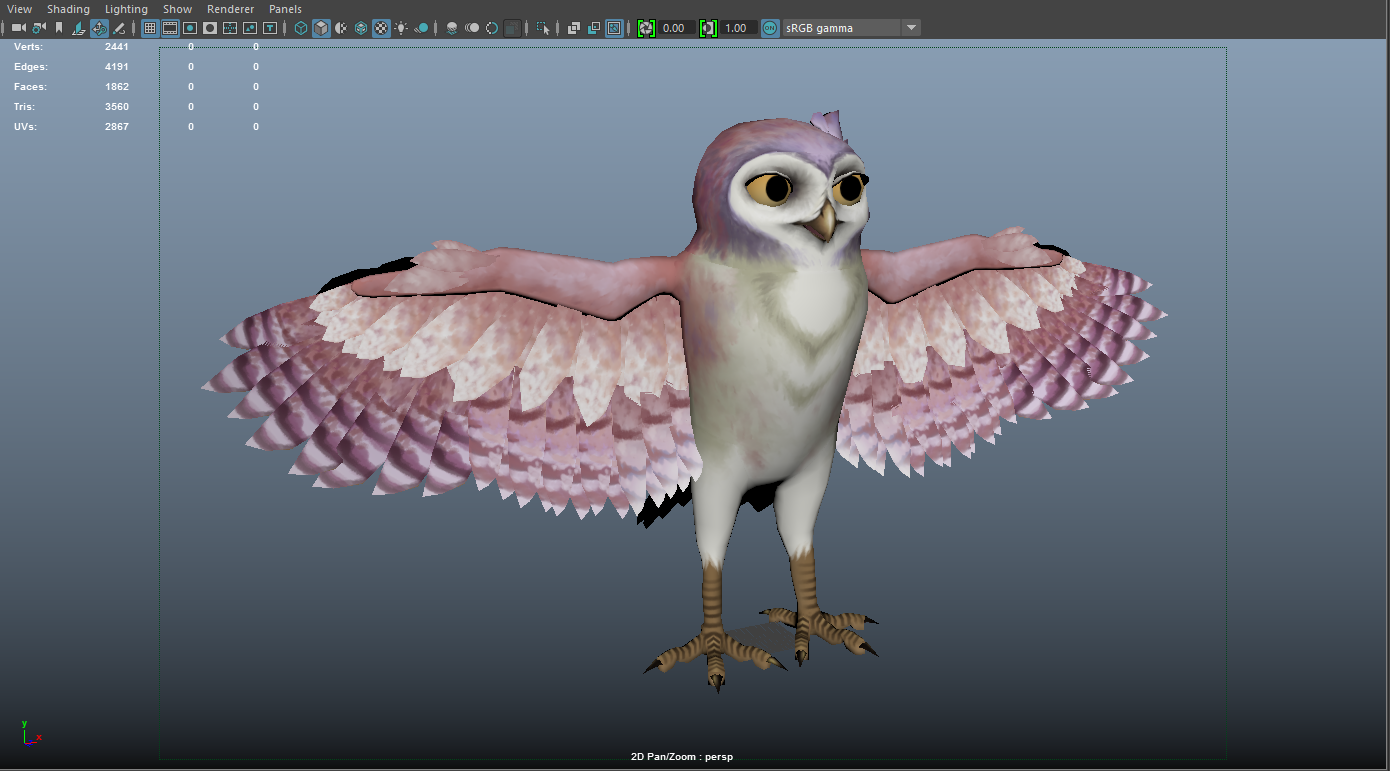
Task: Toggle the color management ON button
Action: 769,28
